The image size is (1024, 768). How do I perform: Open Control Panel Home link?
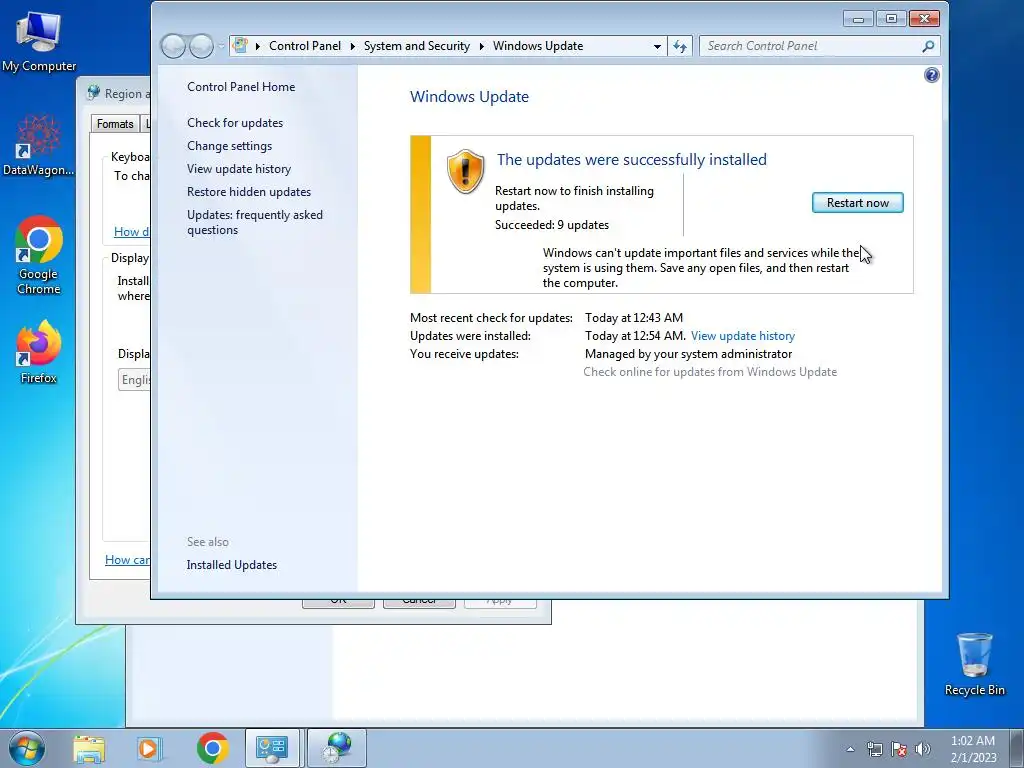(241, 87)
